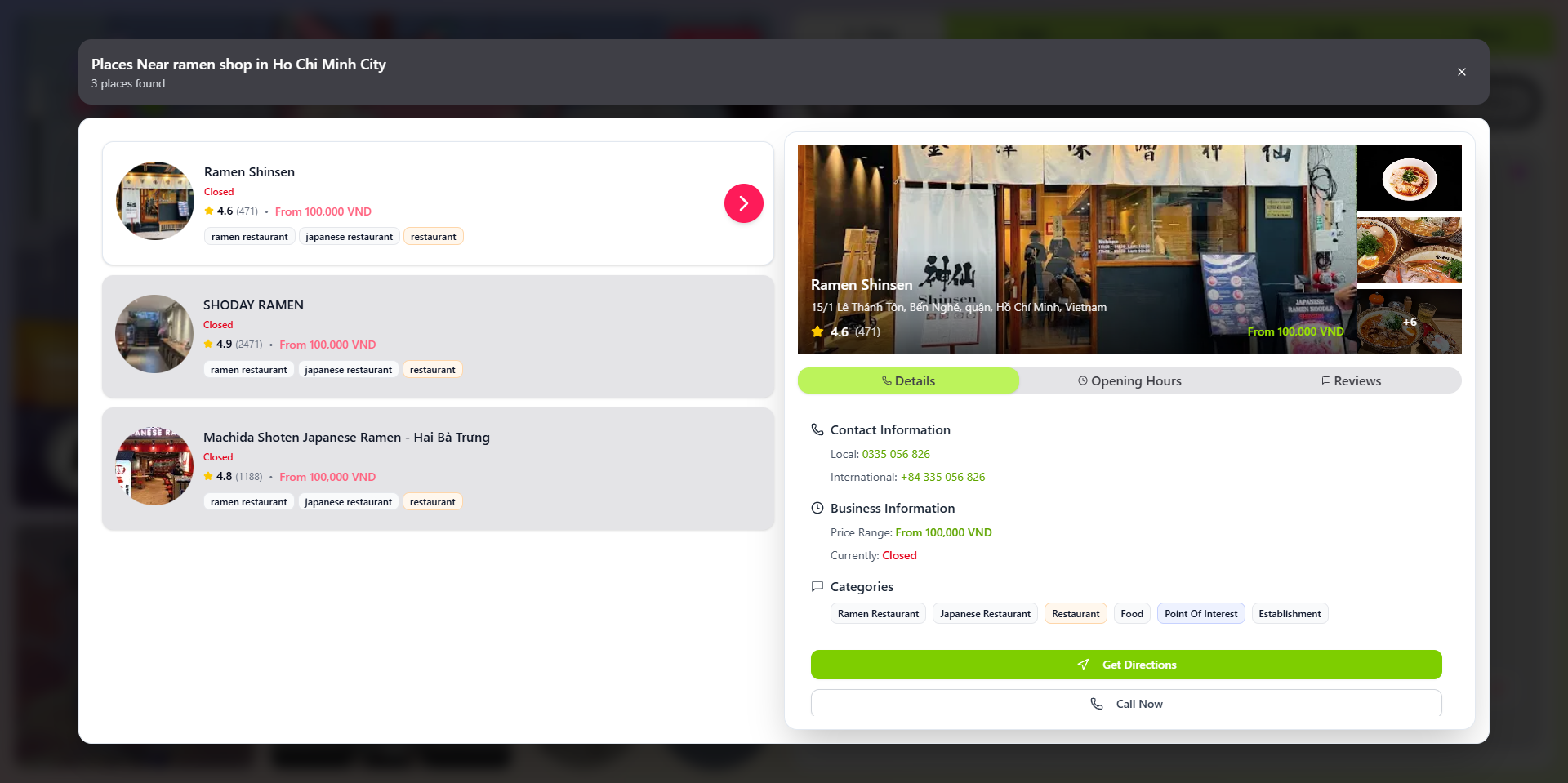The height and width of the screenshot is (783, 1568).
Task: View the +6 more photos thumbnail
Action: (1410, 322)
